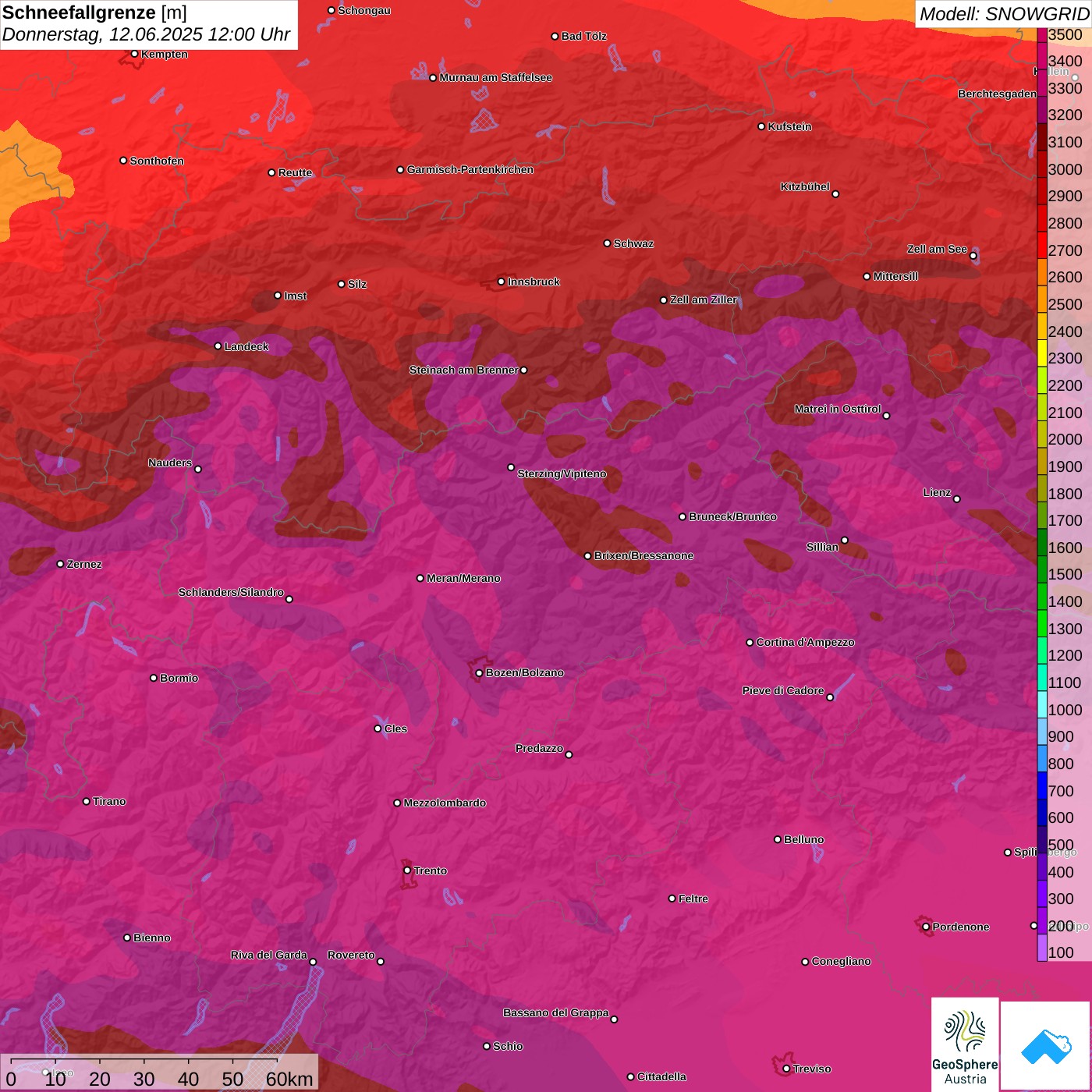Click the 'Cortina d'Ampezzo' label
Screen dimensions: 1092x1092
click(x=805, y=642)
